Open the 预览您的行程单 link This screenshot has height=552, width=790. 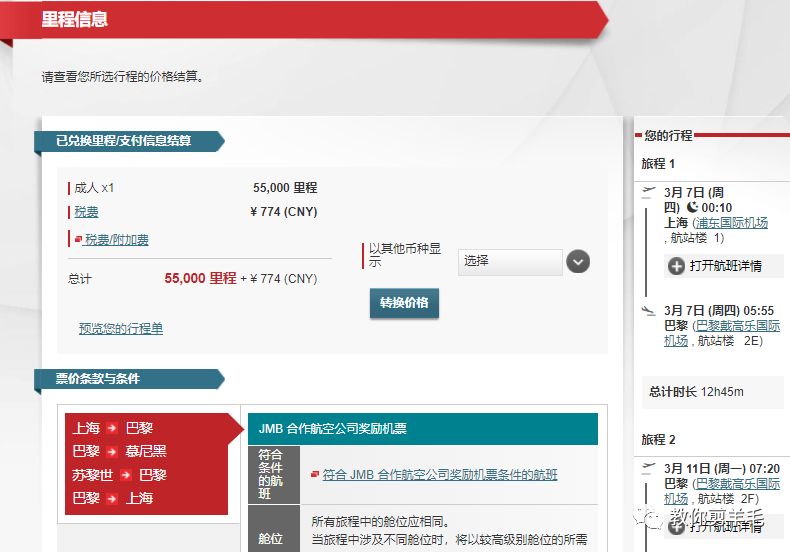121,328
